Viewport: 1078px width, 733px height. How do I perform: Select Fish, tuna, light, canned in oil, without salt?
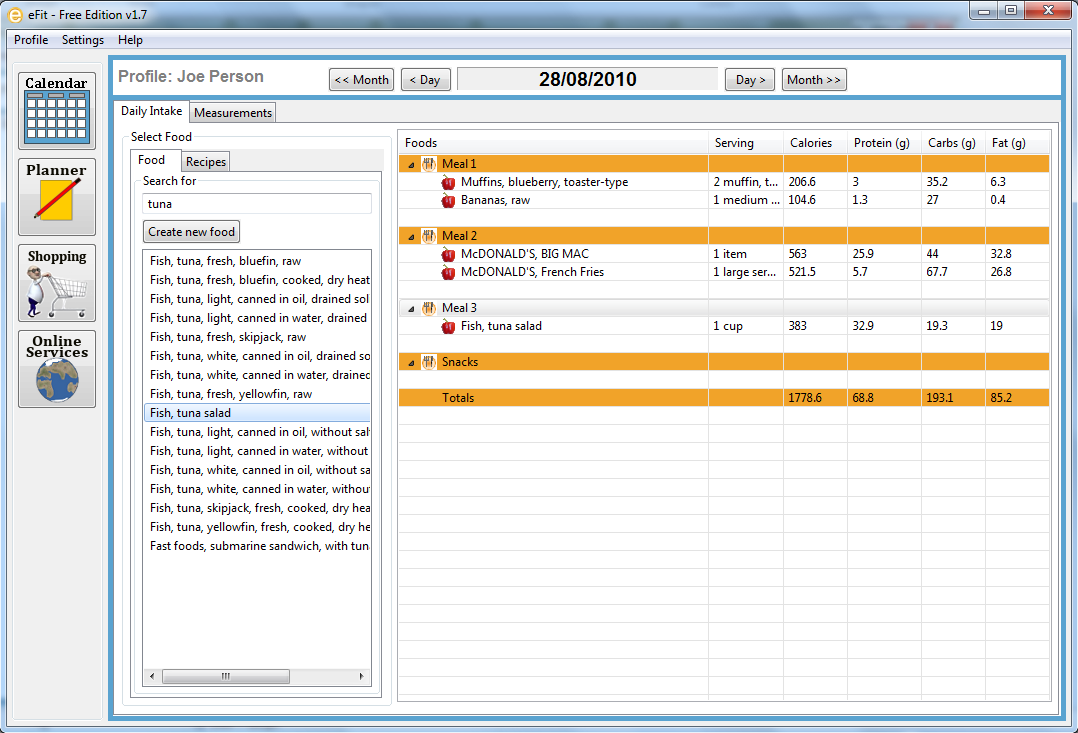coord(257,432)
